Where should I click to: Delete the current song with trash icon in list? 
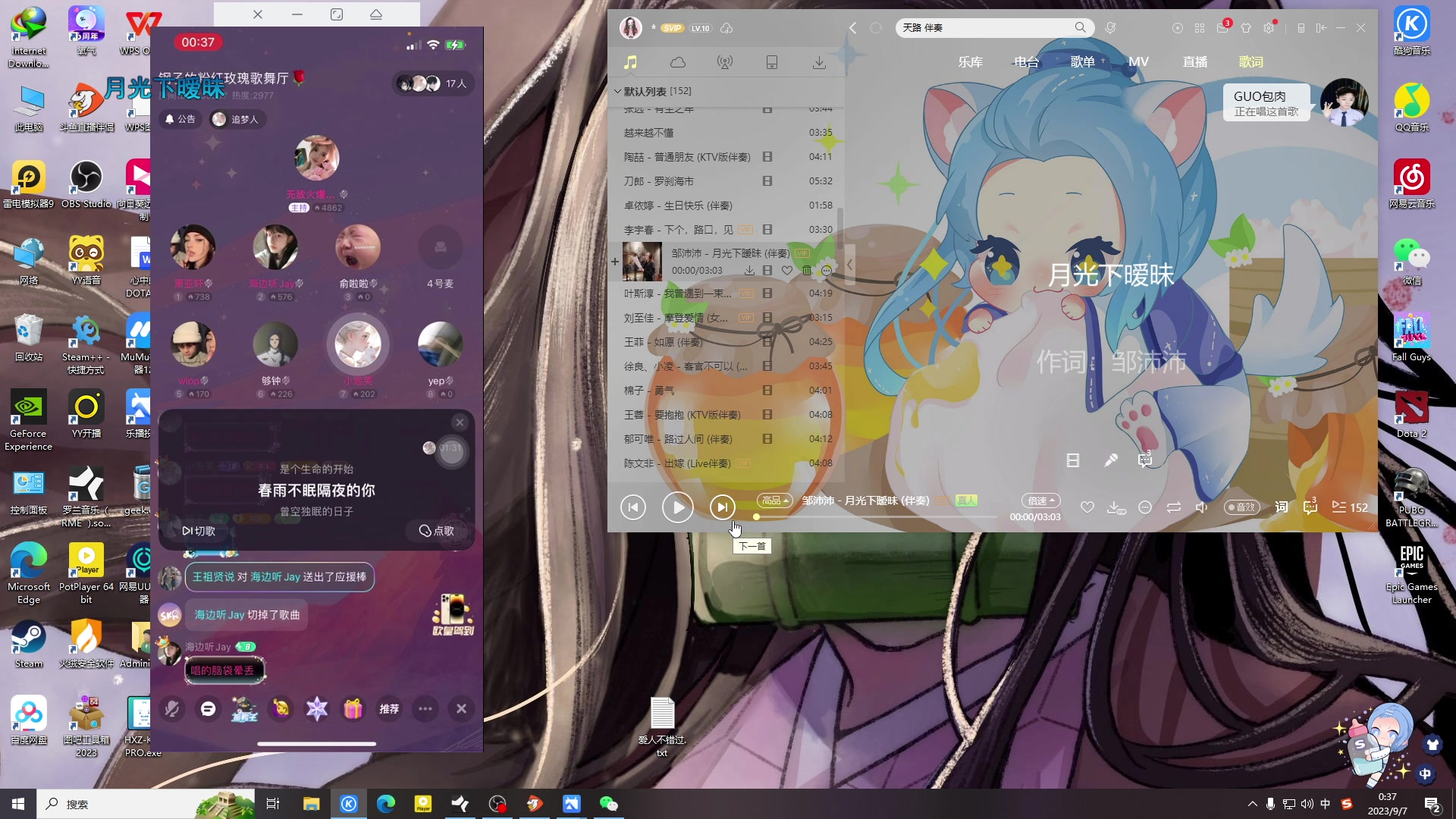point(807,270)
